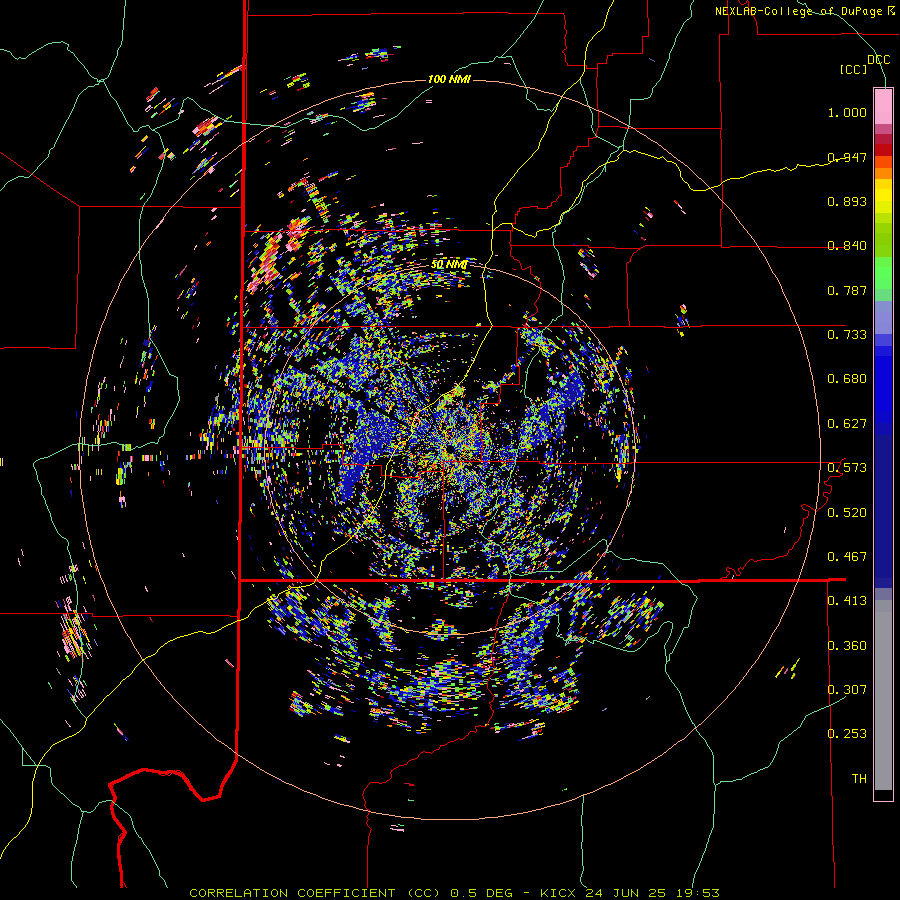Click the 100 NMI range ring label
900x900 pixels.
[449, 79]
